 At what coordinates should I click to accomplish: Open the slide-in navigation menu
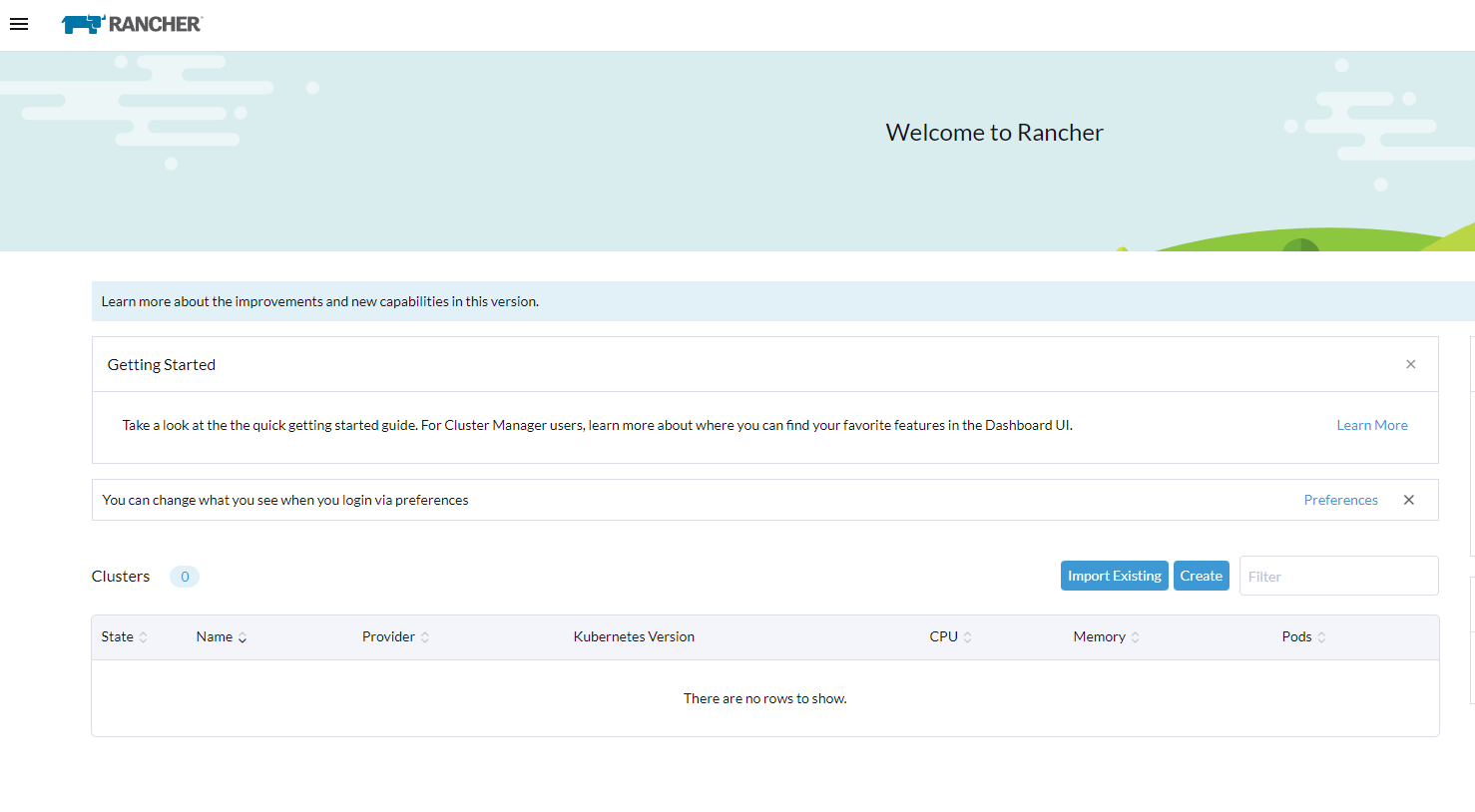point(19,24)
